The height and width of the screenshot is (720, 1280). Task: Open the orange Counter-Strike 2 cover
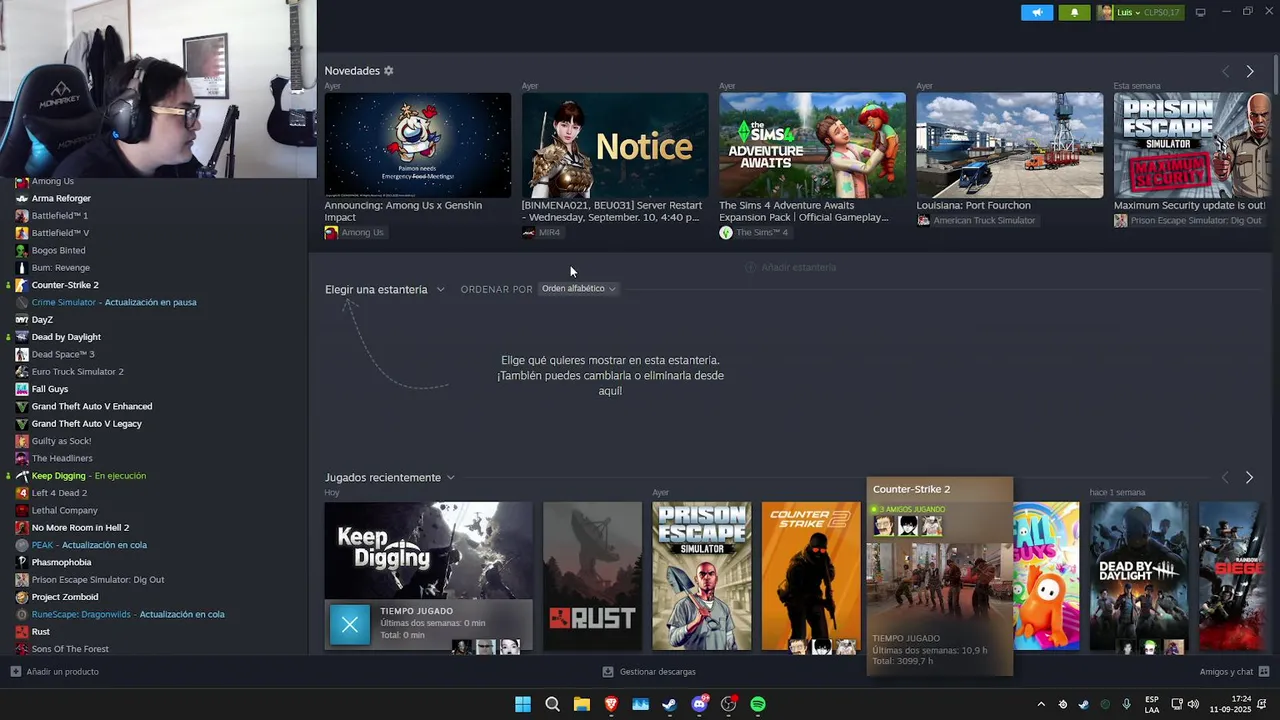(x=811, y=576)
